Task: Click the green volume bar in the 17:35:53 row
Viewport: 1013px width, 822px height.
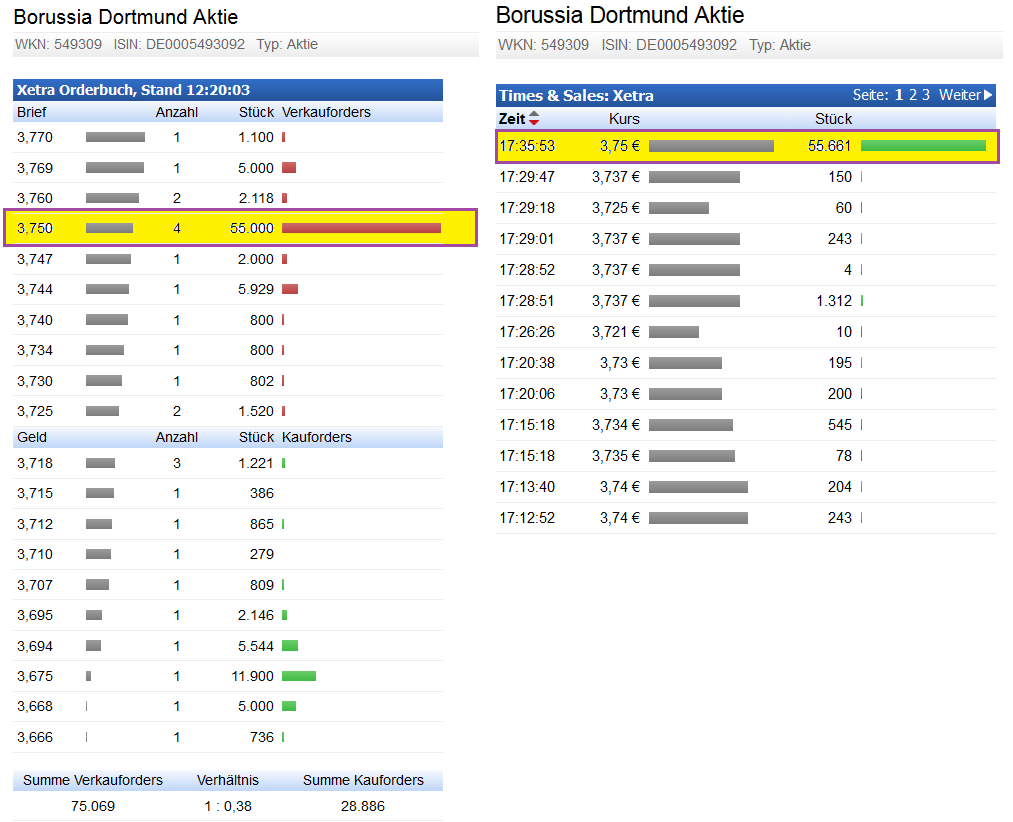Action: [924, 146]
